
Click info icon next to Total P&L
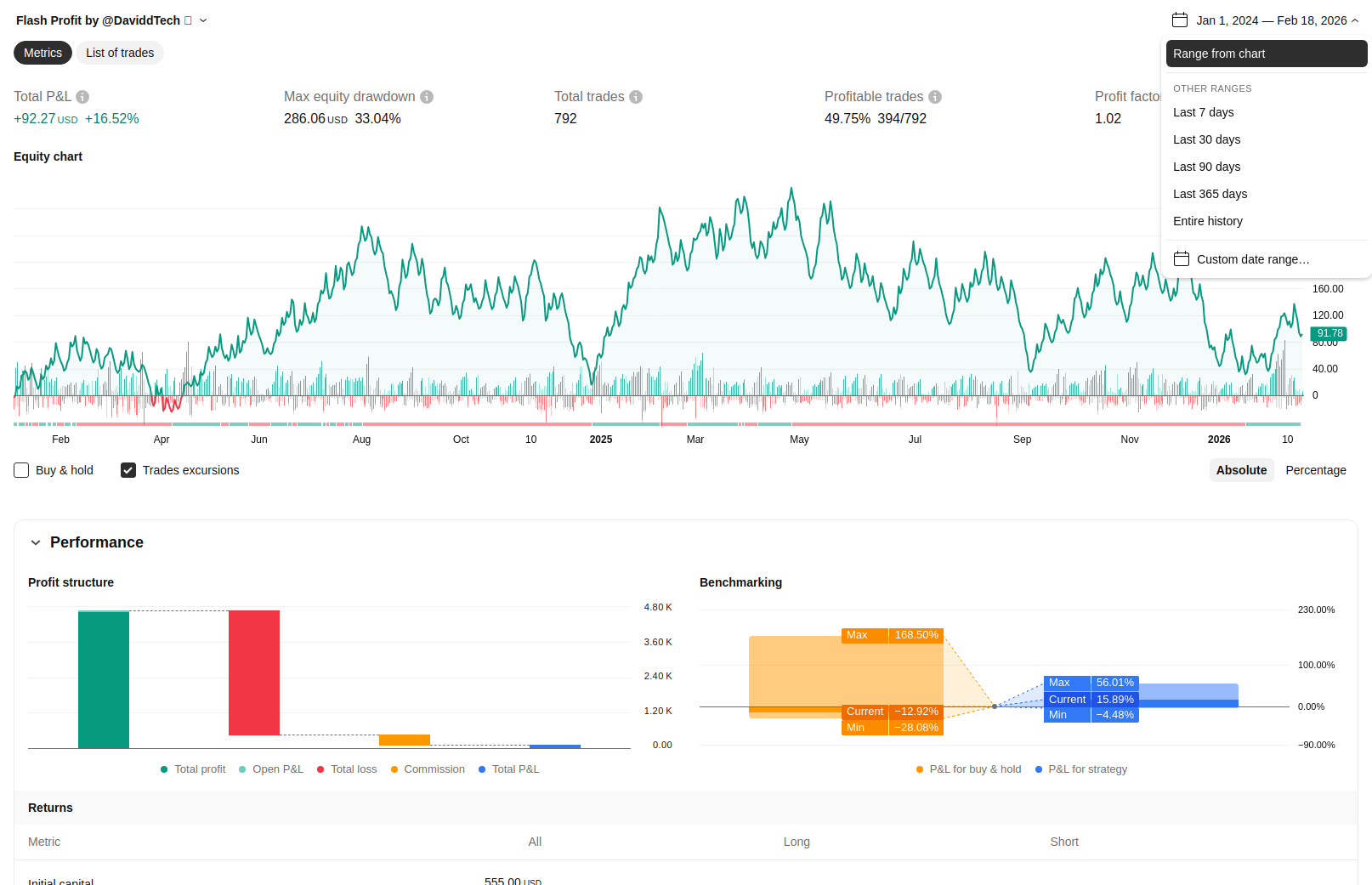82,97
